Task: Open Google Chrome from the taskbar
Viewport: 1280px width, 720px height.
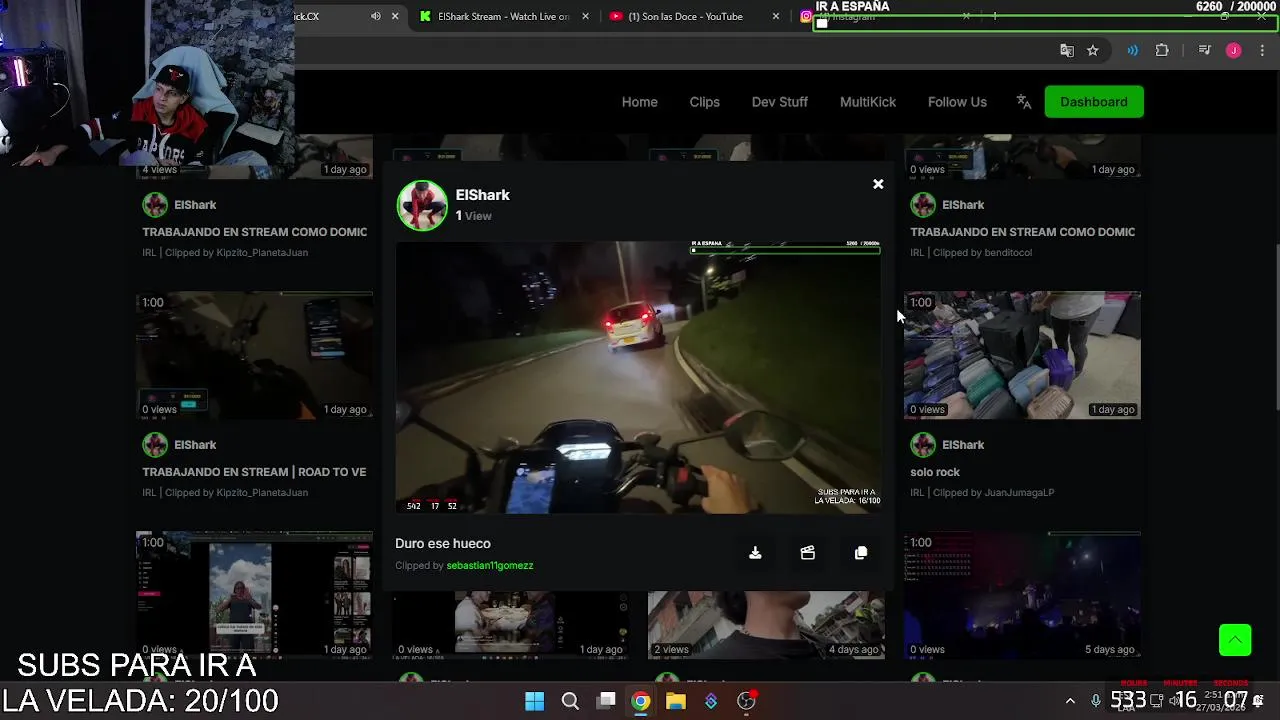Action: 641,701
